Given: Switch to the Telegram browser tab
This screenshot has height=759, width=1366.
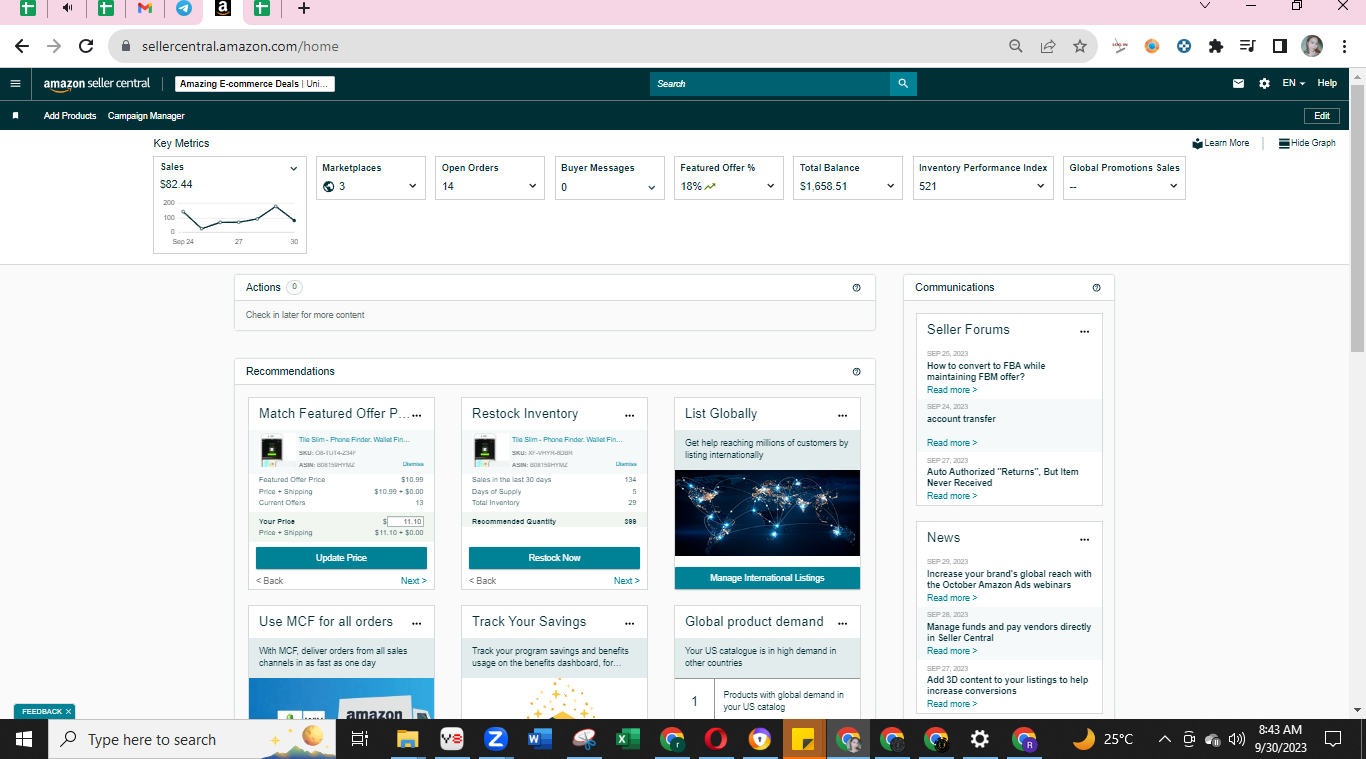Looking at the screenshot, I should pyautogui.click(x=184, y=9).
